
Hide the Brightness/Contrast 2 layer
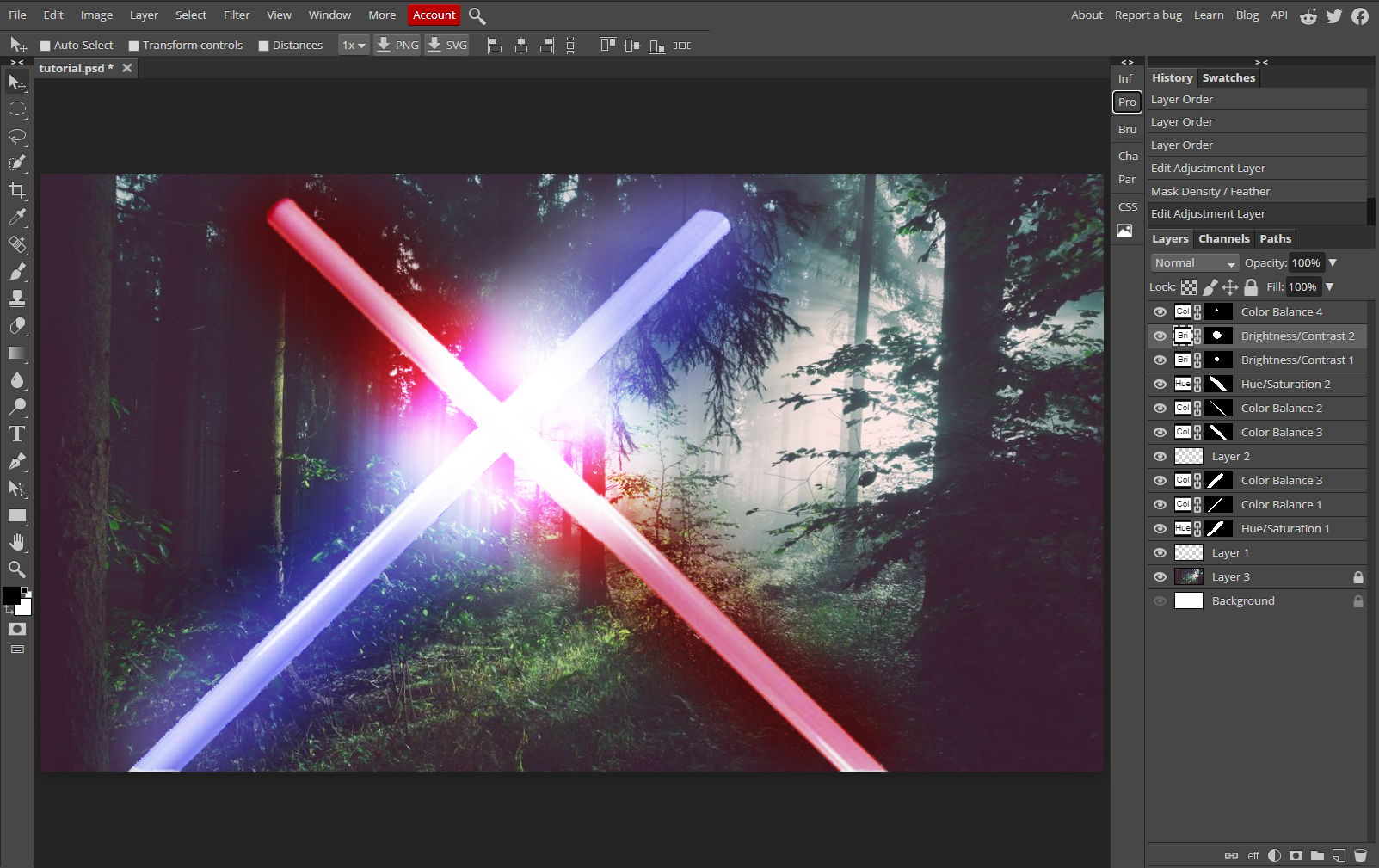1160,336
